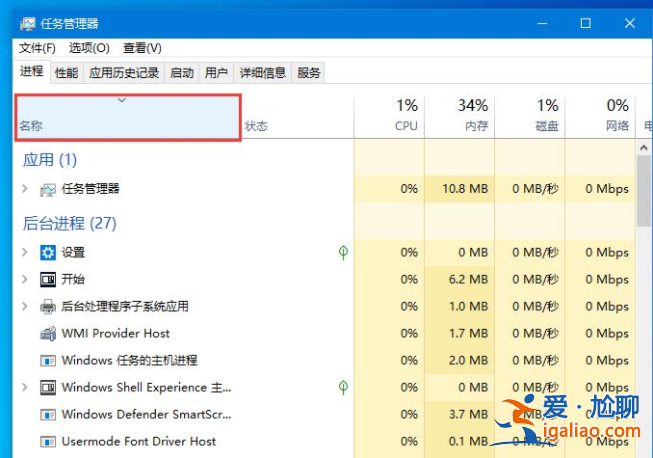Maximize the Task Manager window

tap(586, 23)
